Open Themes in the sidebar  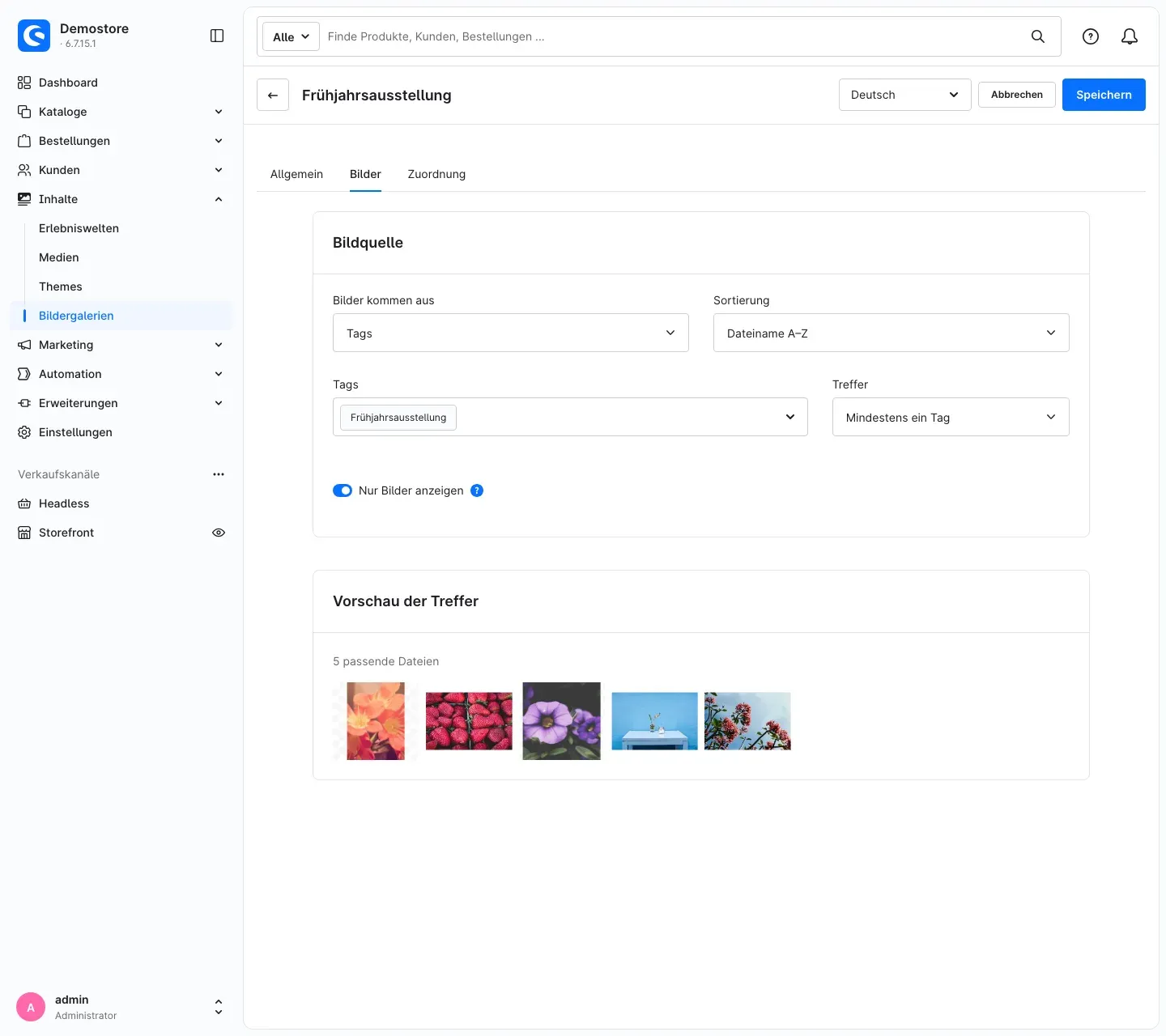(x=61, y=287)
